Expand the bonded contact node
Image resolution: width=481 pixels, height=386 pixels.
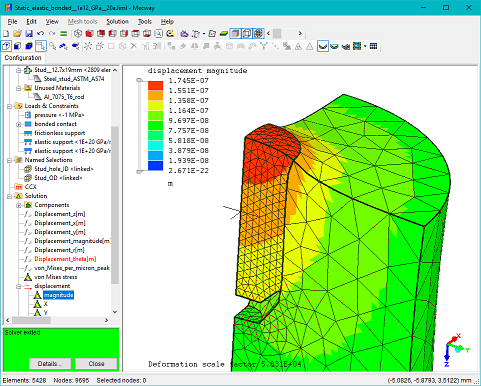pyautogui.click(x=19, y=124)
